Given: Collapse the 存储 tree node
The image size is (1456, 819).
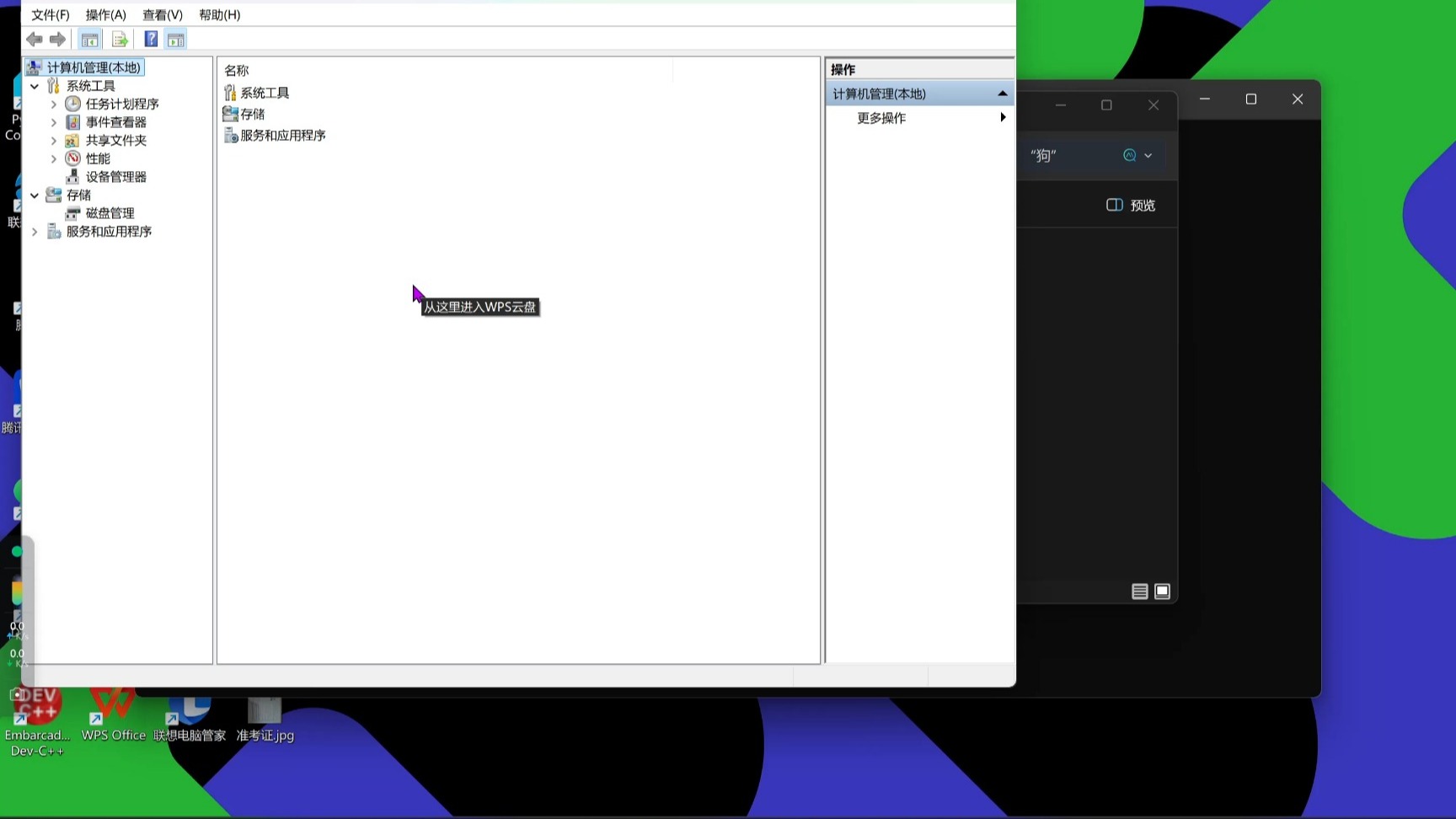Looking at the screenshot, I should click(x=35, y=195).
